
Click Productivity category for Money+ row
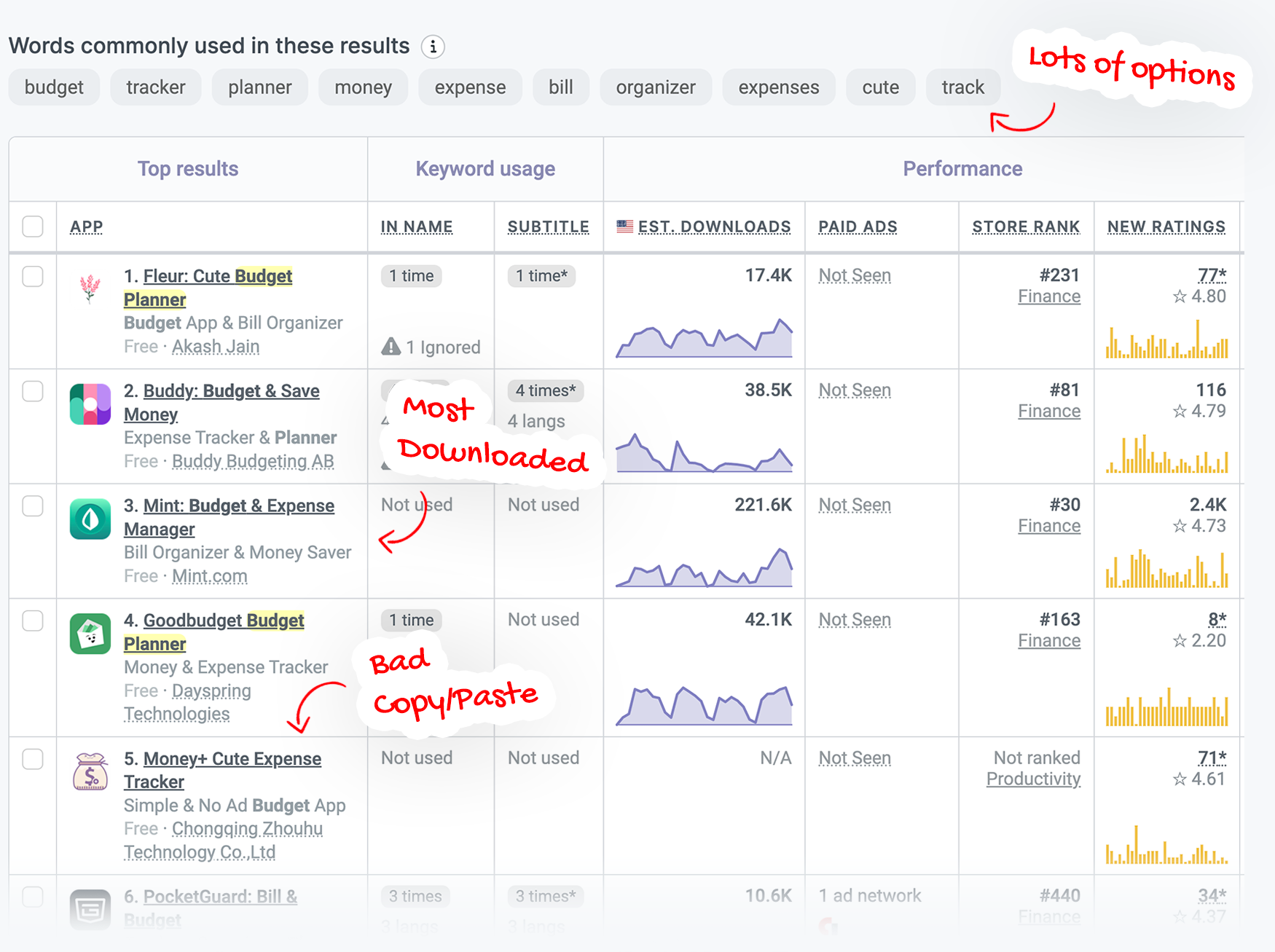point(1033,779)
